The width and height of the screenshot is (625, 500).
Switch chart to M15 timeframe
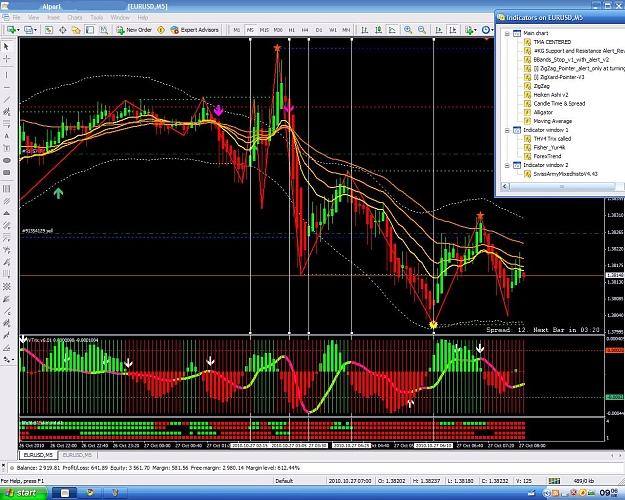pos(264,30)
